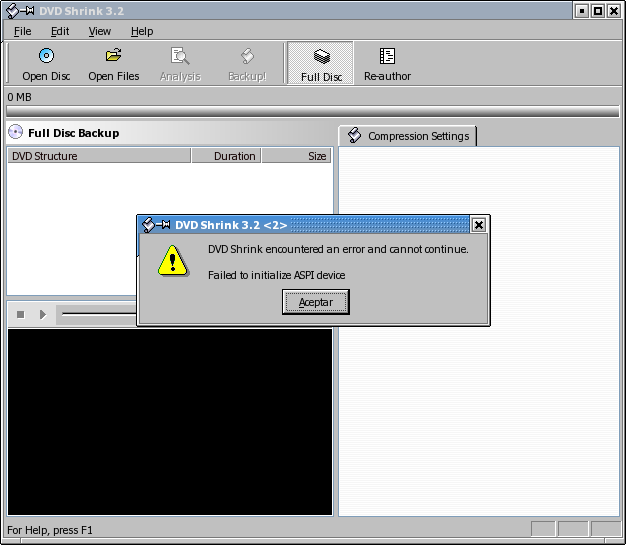Click the 'Full Disc Backup' heading text

point(73,133)
